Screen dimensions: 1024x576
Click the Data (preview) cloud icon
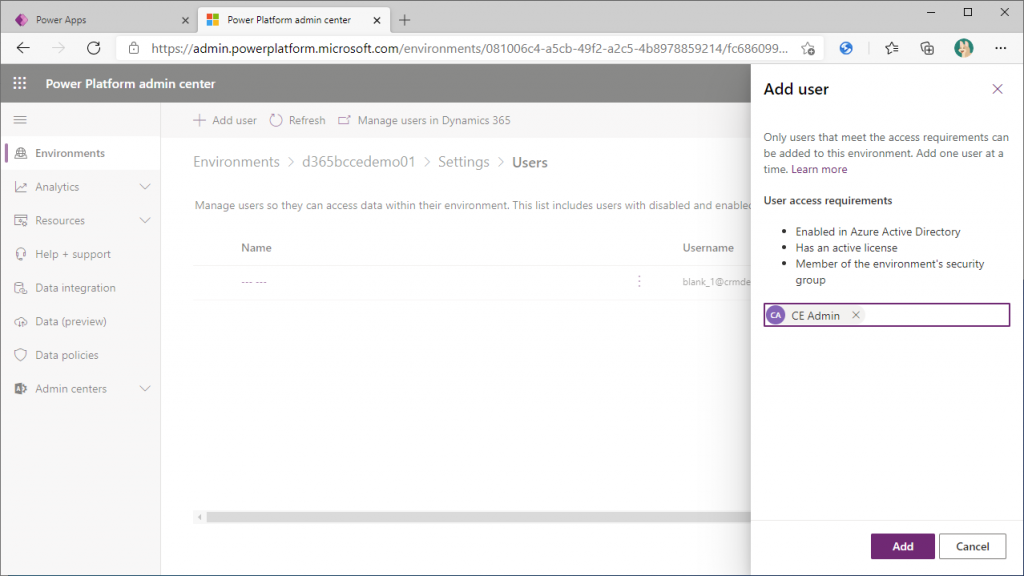21,321
